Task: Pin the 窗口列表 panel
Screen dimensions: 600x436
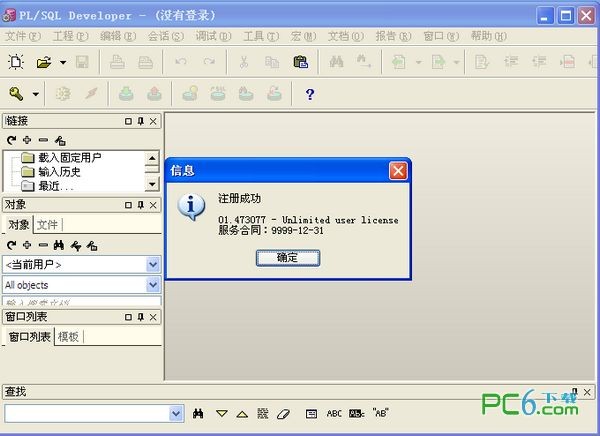Action: point(141,317)
